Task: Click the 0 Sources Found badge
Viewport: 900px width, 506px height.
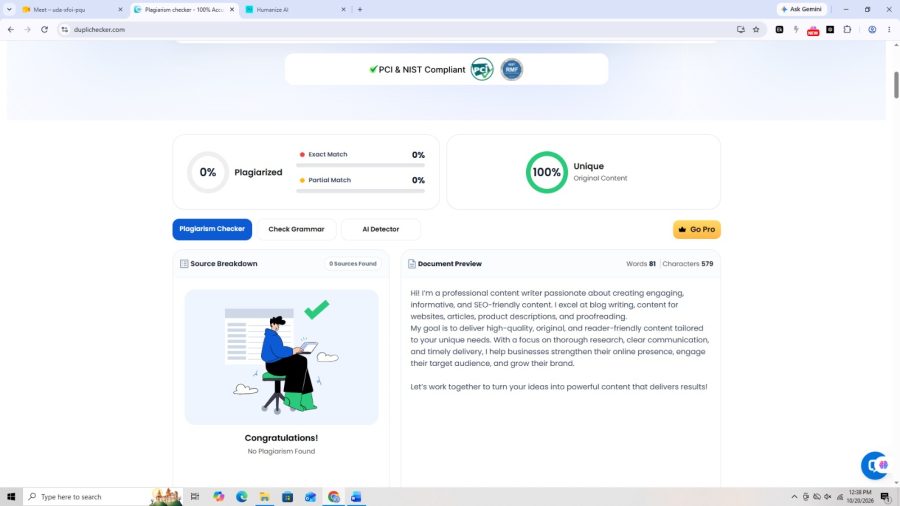Action: [352, 264]
